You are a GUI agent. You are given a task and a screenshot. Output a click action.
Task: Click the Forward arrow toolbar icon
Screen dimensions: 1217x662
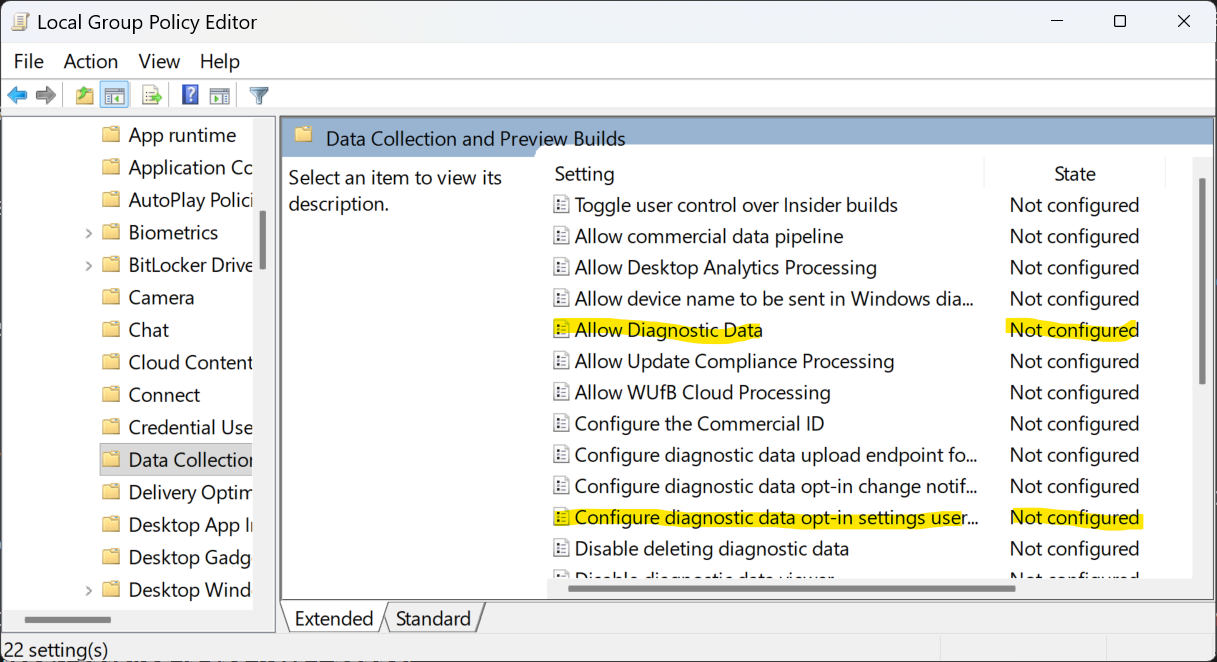[46, 96]
